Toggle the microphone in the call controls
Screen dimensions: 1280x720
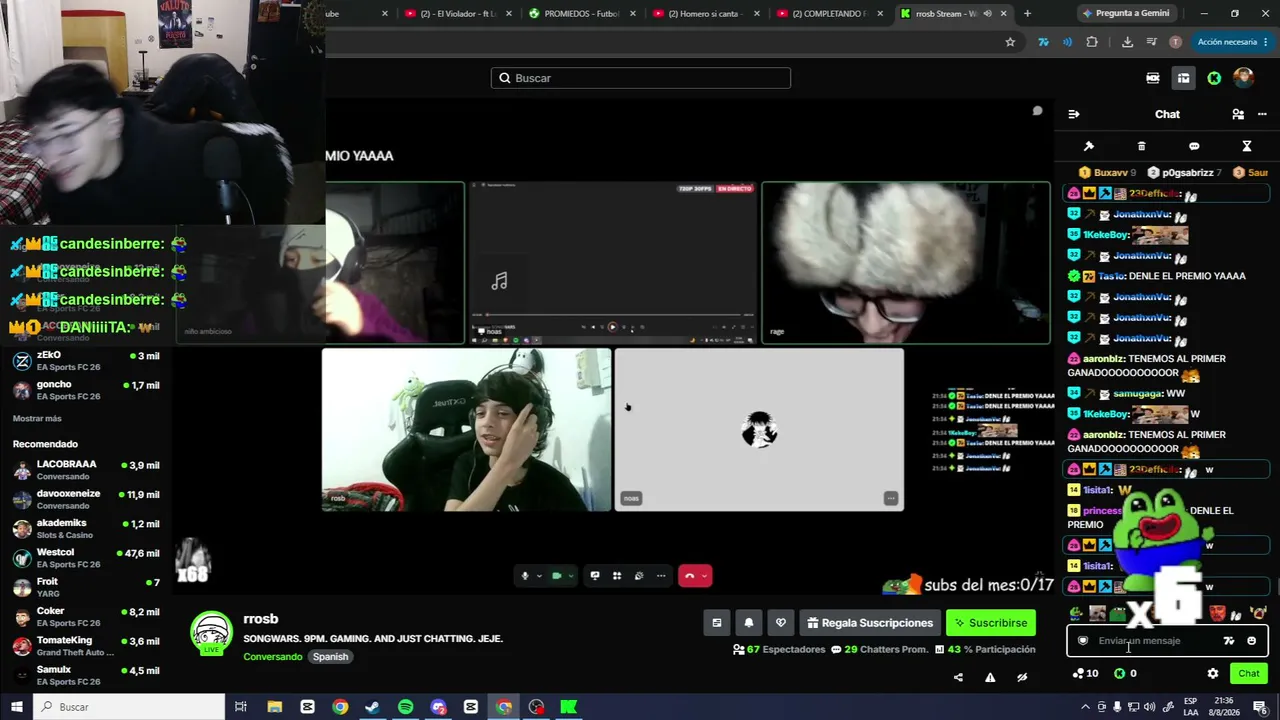tap(525, 576)
